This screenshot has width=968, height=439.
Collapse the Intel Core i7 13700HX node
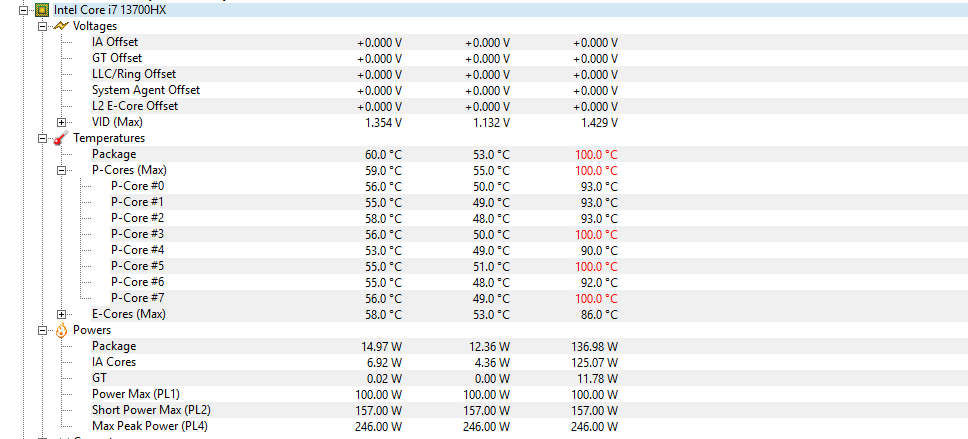click(x=23, y=10)
